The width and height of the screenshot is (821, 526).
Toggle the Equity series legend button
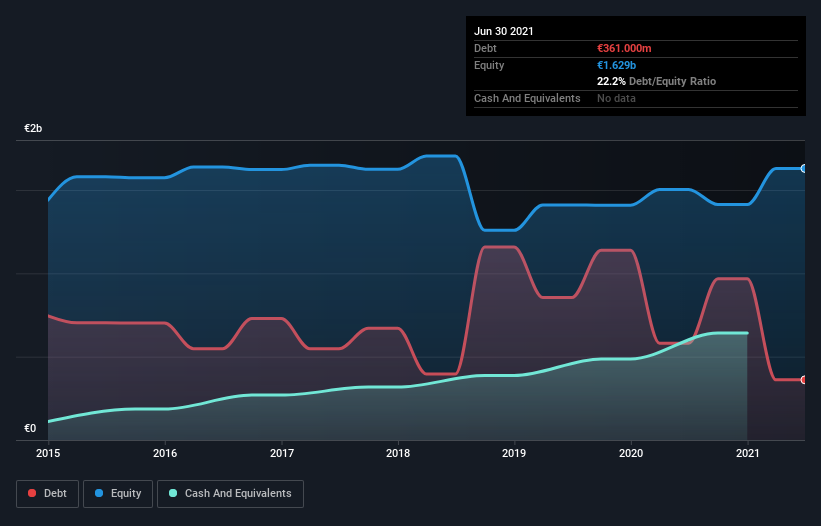118,494
